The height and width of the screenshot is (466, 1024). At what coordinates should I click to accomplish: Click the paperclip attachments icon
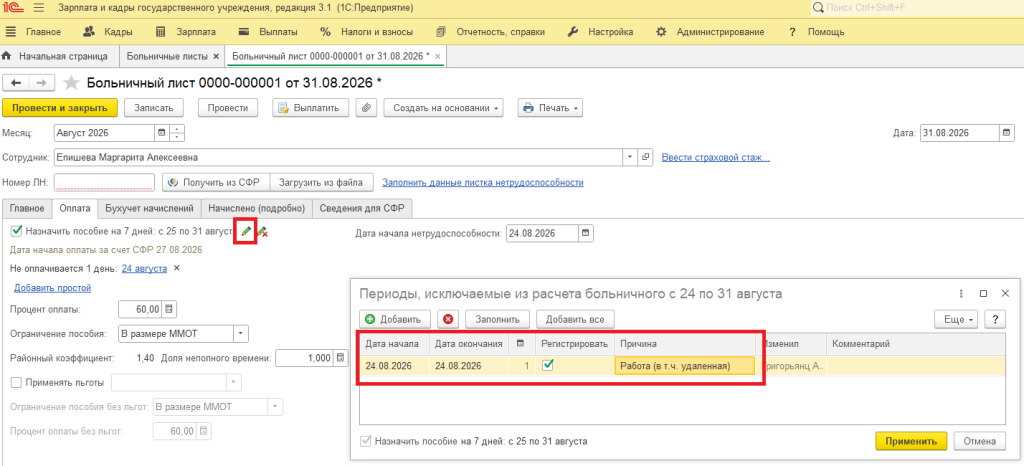point(366,108)
